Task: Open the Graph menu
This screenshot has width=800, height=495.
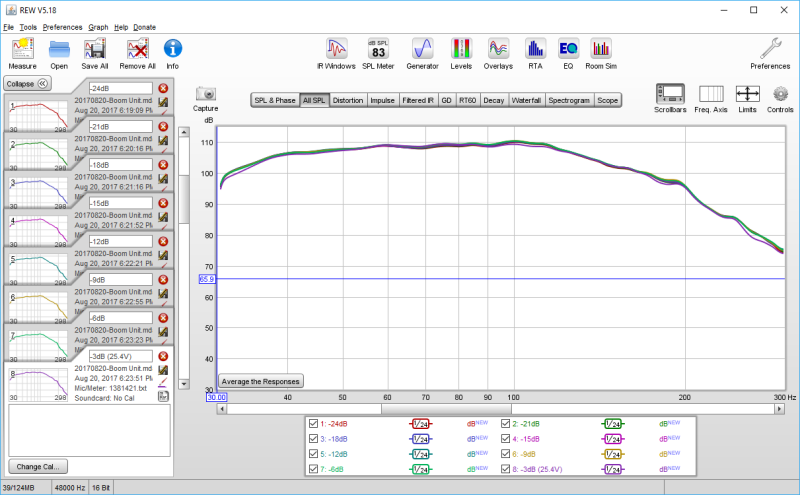Action: 98,27
